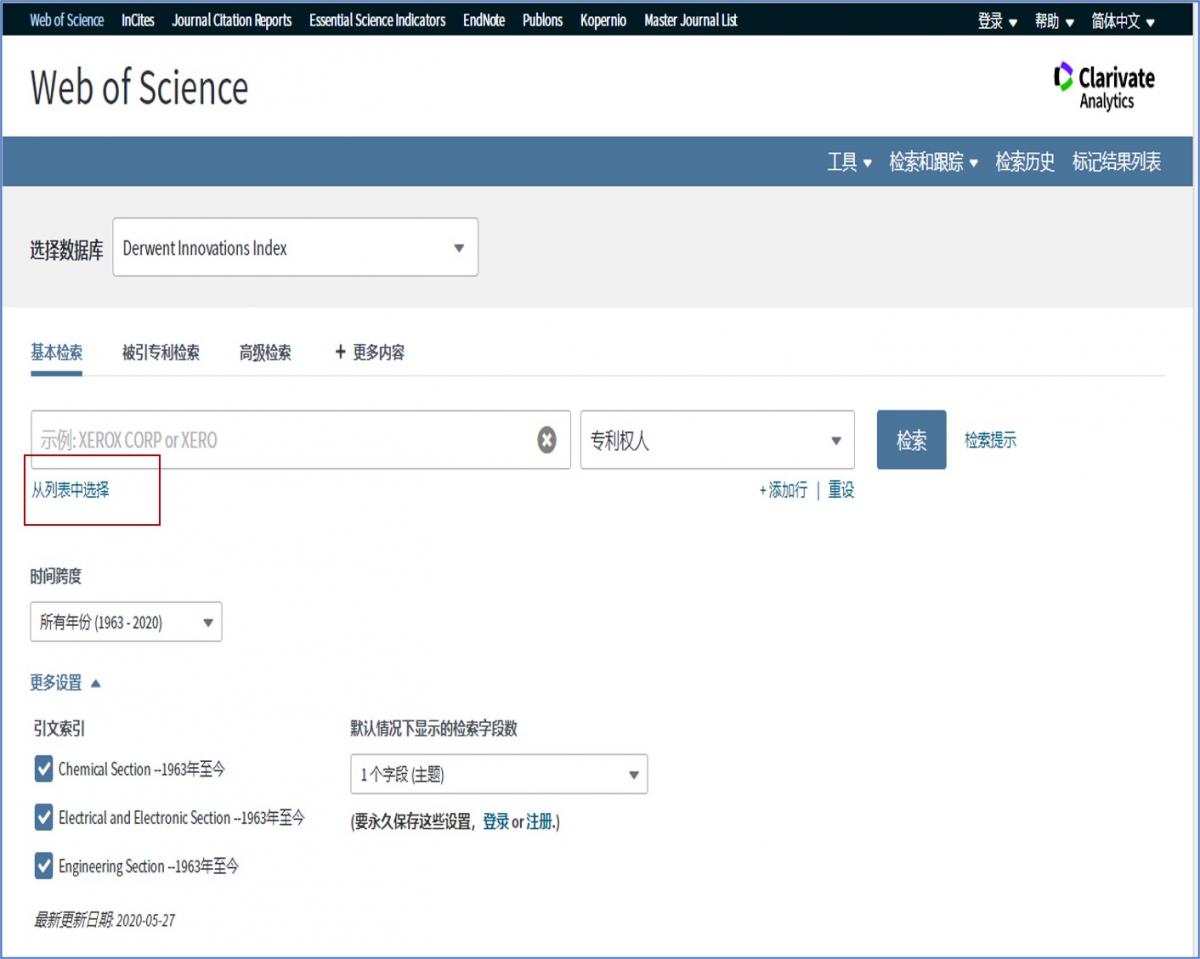
Task: Open the 简体中文 language menu
Action: coord(1123,21)
